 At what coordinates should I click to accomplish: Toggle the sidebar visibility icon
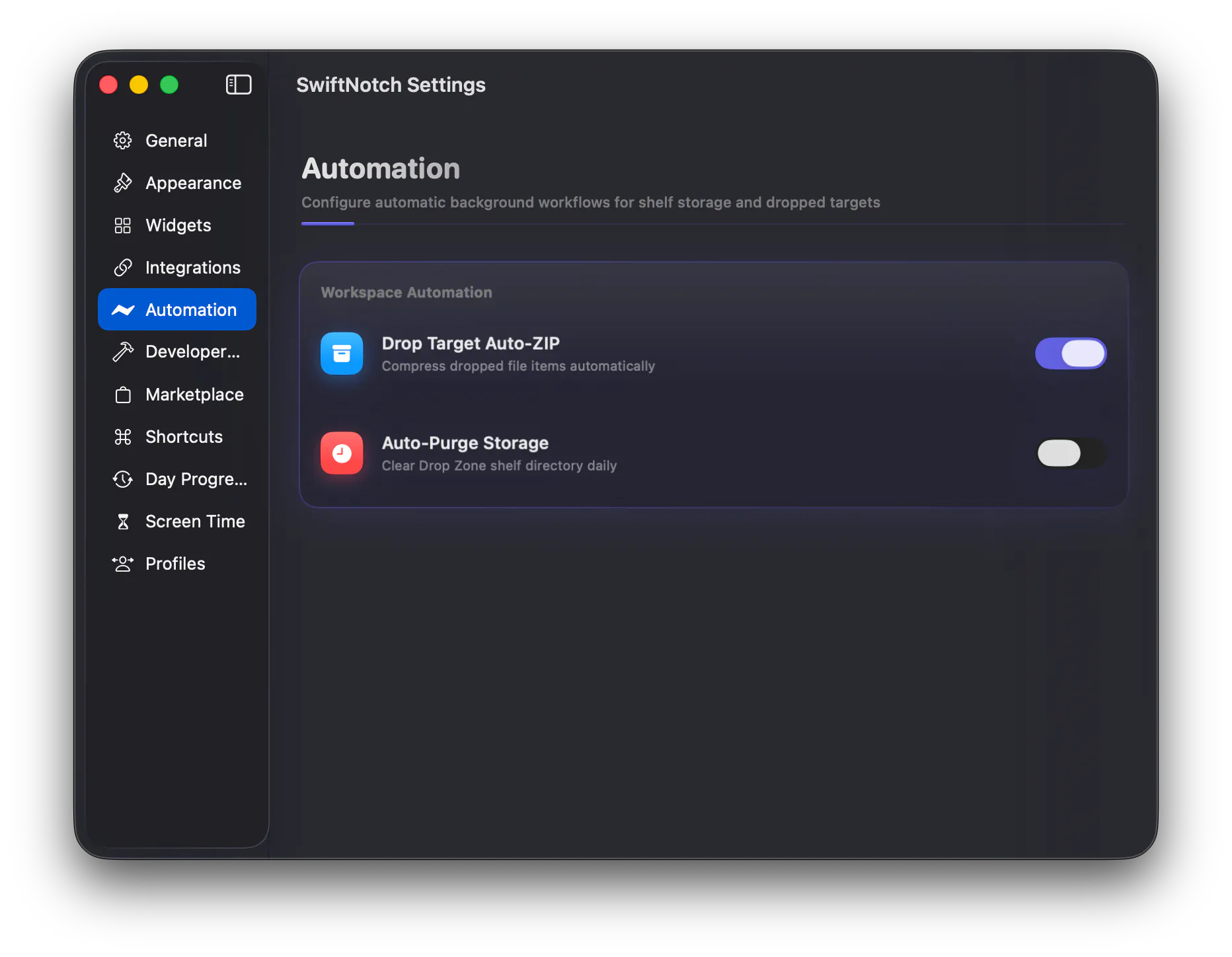(239, 85)
